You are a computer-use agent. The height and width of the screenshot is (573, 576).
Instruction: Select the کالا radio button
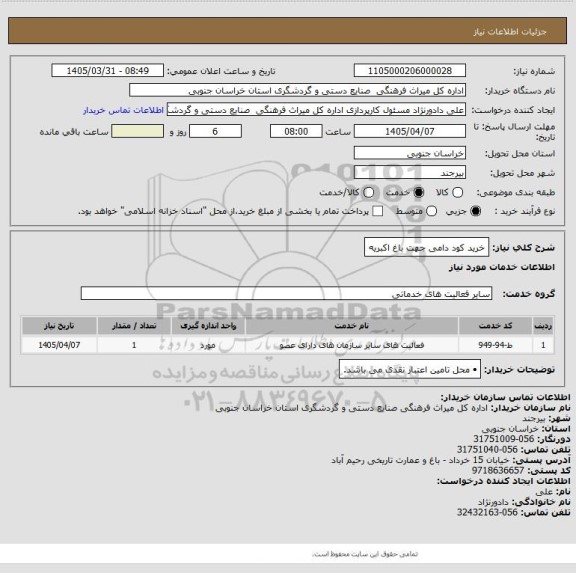457,192
